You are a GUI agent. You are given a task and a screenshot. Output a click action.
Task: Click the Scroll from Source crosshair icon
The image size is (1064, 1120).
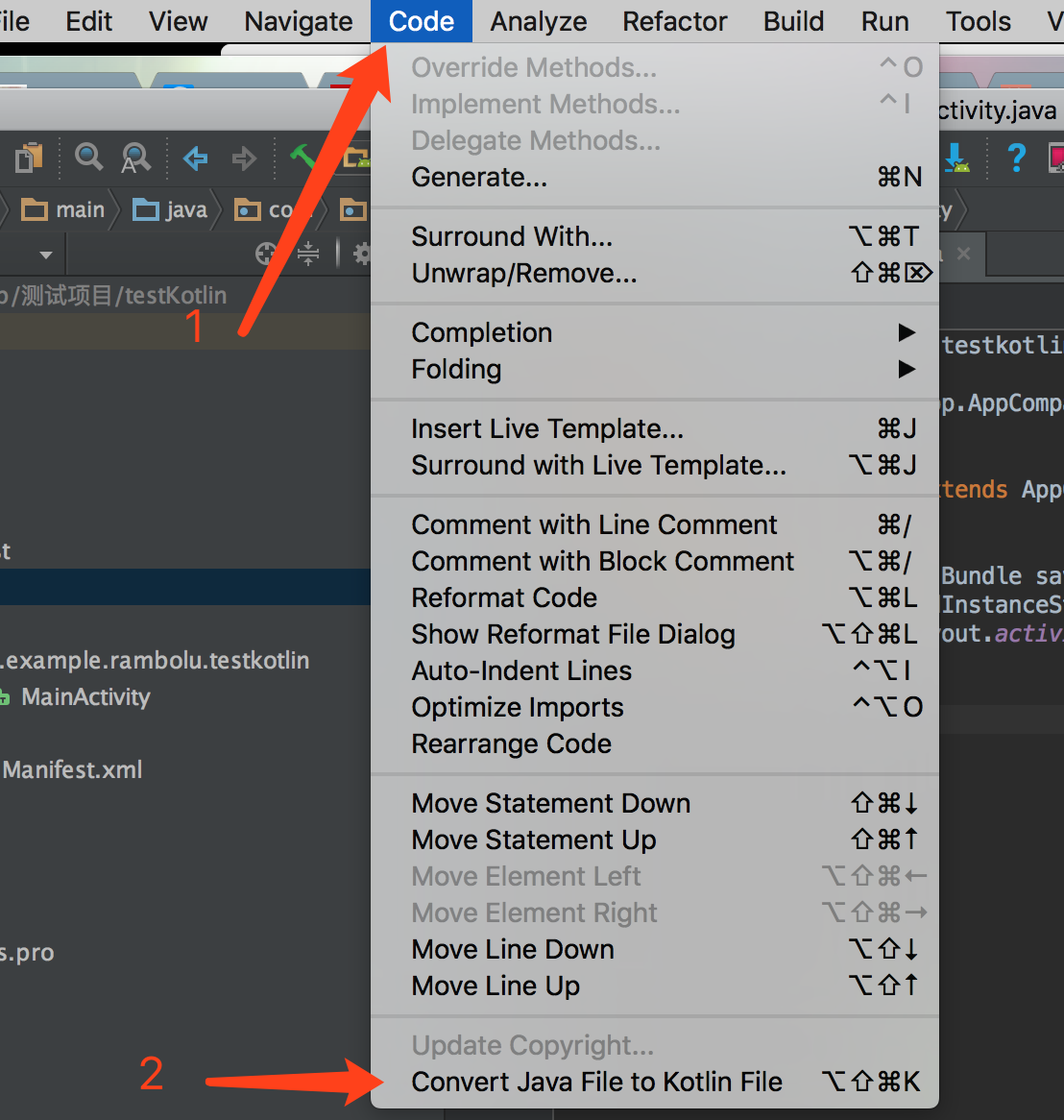click(266, 254)
